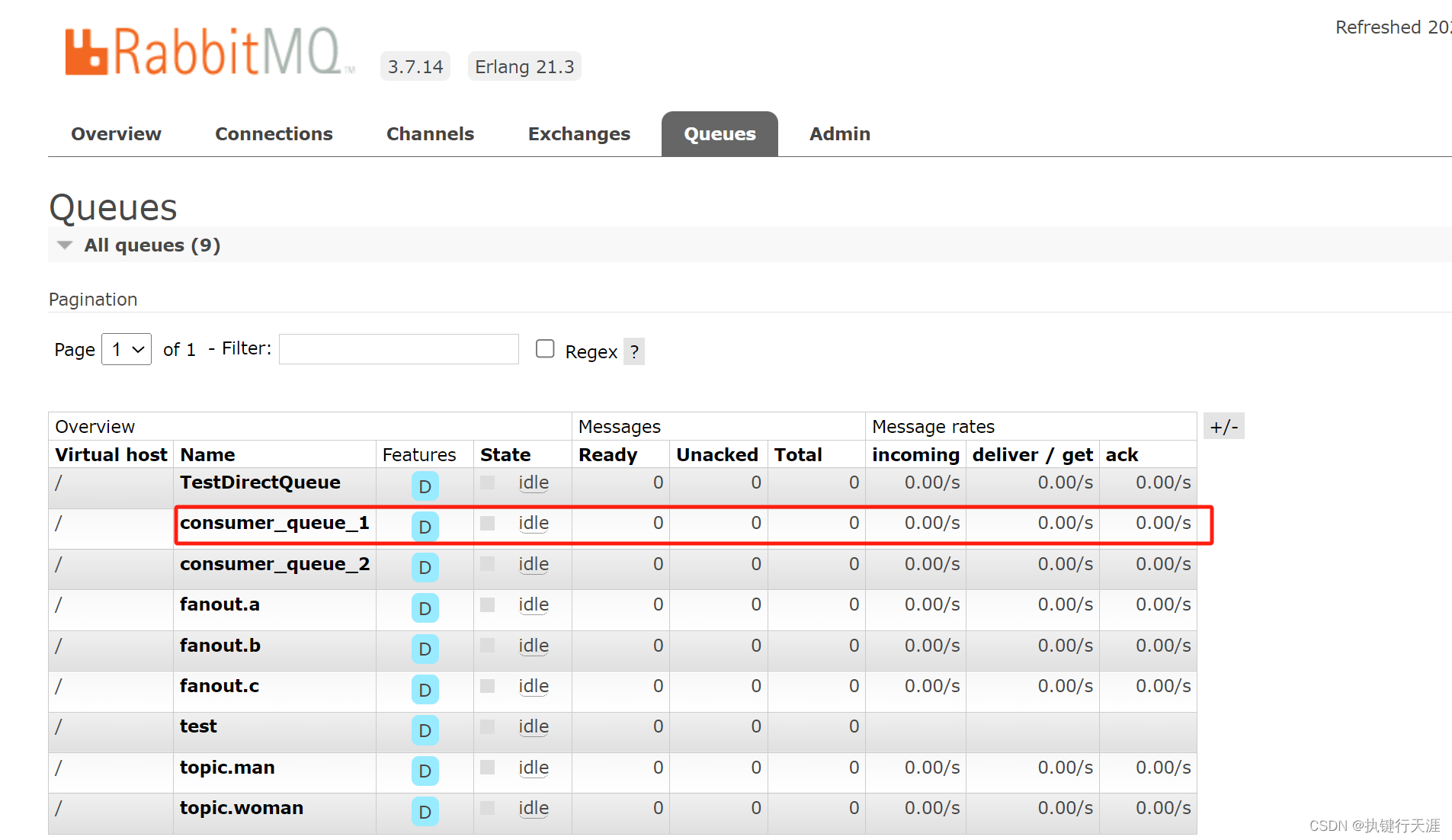Image resolution: width=1452 pixels, height=840 pixels.
Task: Click the D feature badge for consumer_queue_1
Action: click(425, 527)
